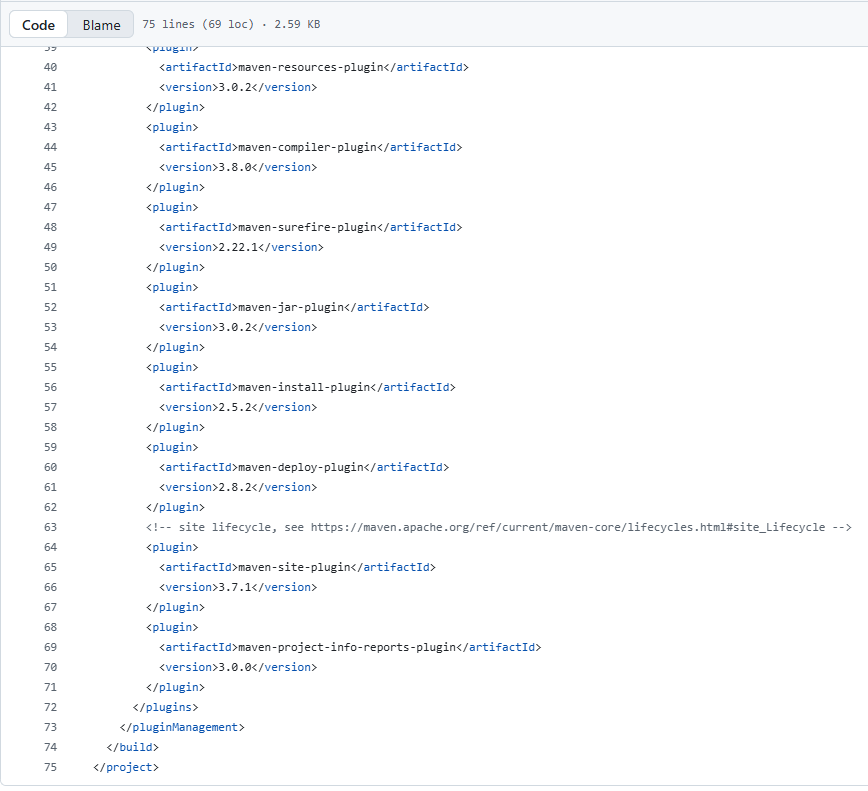This screenshot has width=868, height=791.
Task: Click the closing pluginManagement tag
Action: (184, 727)
